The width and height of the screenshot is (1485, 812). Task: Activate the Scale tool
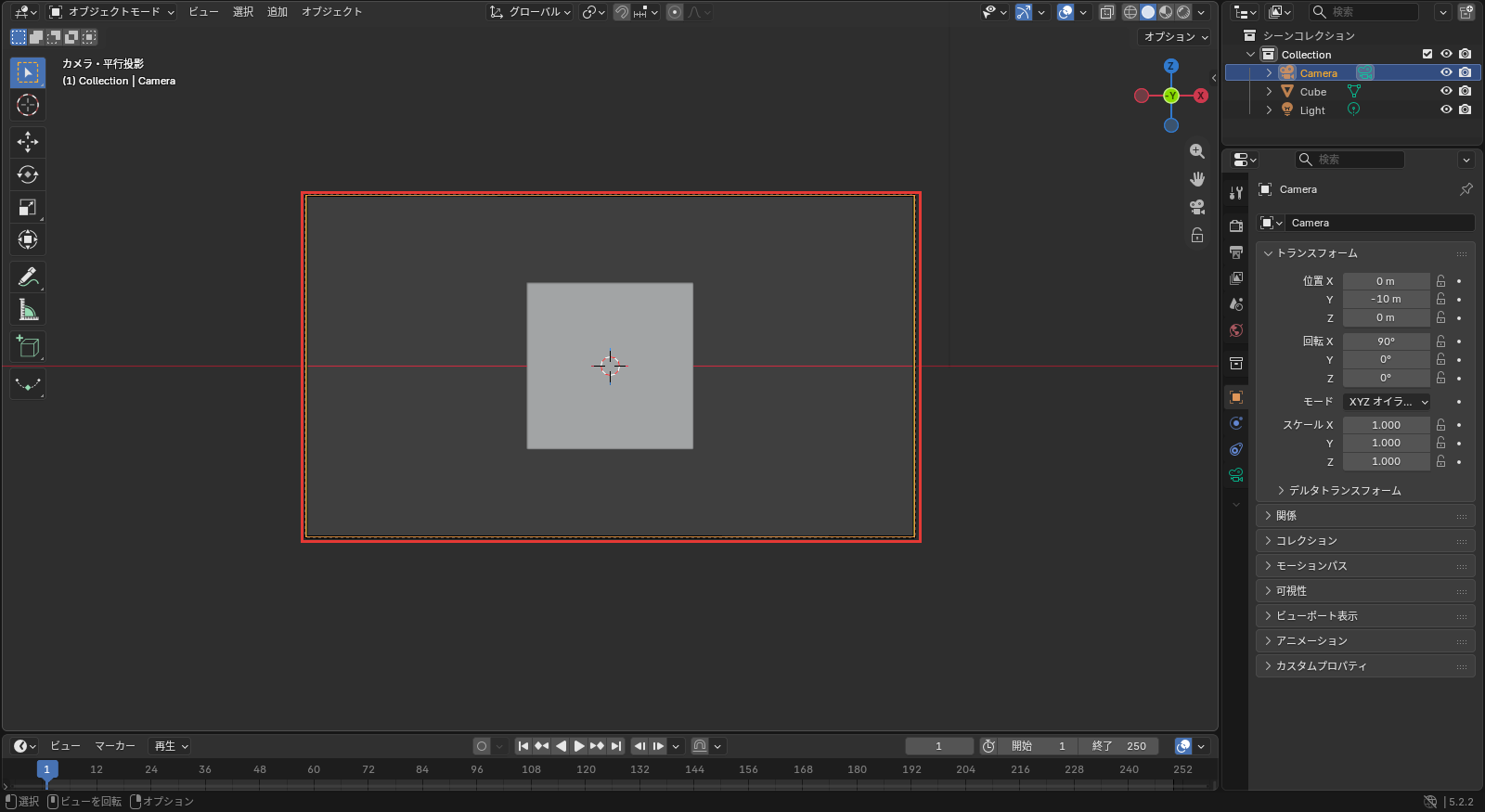28,207
